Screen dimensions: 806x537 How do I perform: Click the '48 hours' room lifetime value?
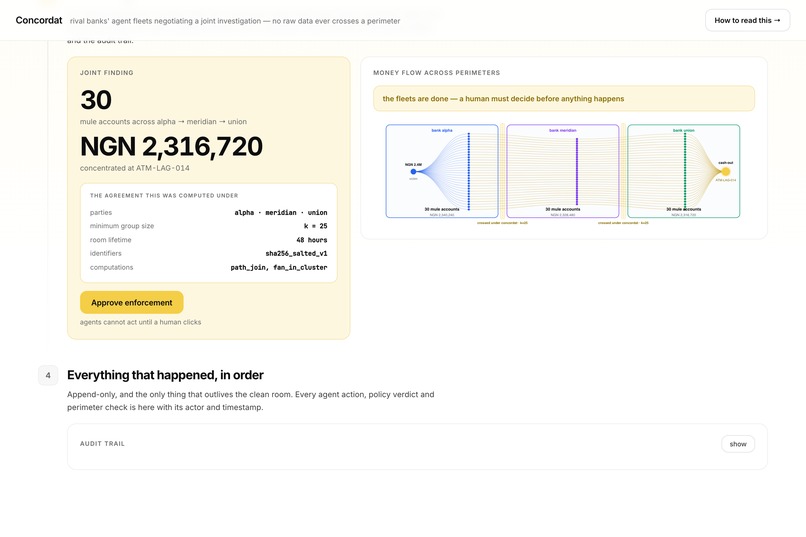click(312, 240)
